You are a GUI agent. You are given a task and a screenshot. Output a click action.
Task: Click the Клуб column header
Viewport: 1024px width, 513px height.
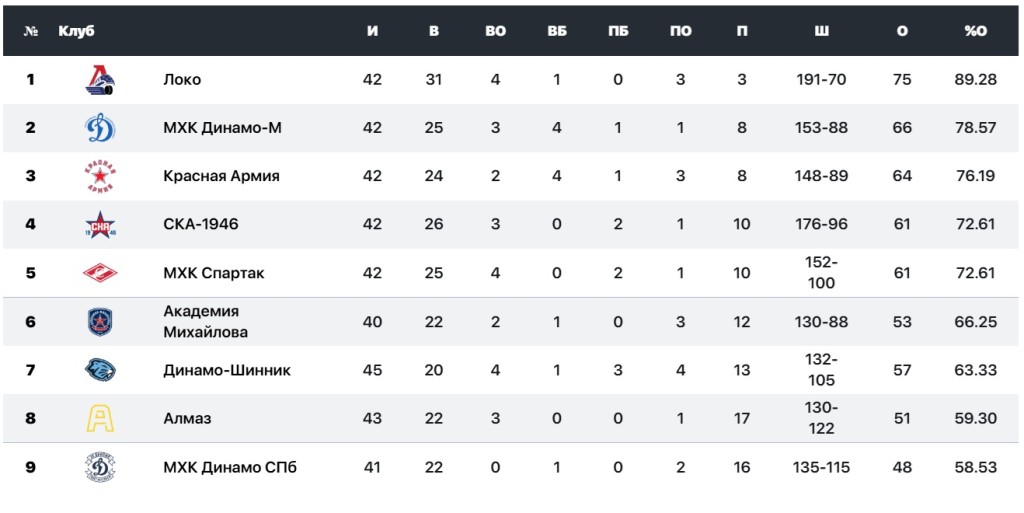[x=76, y=31]
